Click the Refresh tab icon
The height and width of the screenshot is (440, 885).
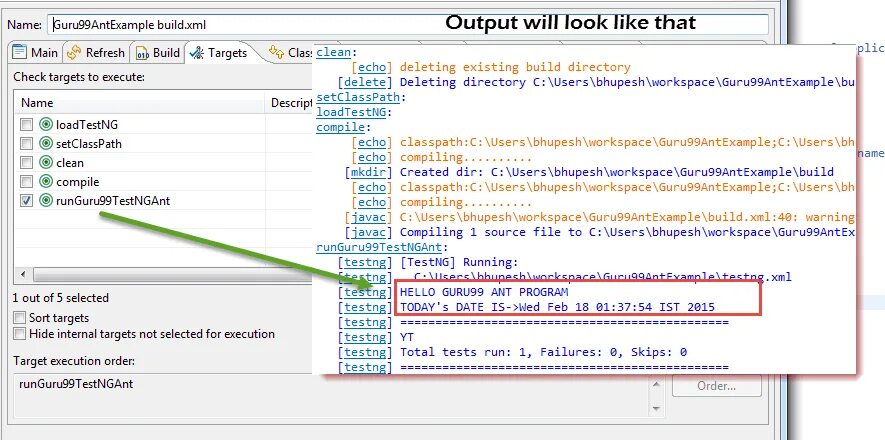pyautogui.click(x=74, y=52)
